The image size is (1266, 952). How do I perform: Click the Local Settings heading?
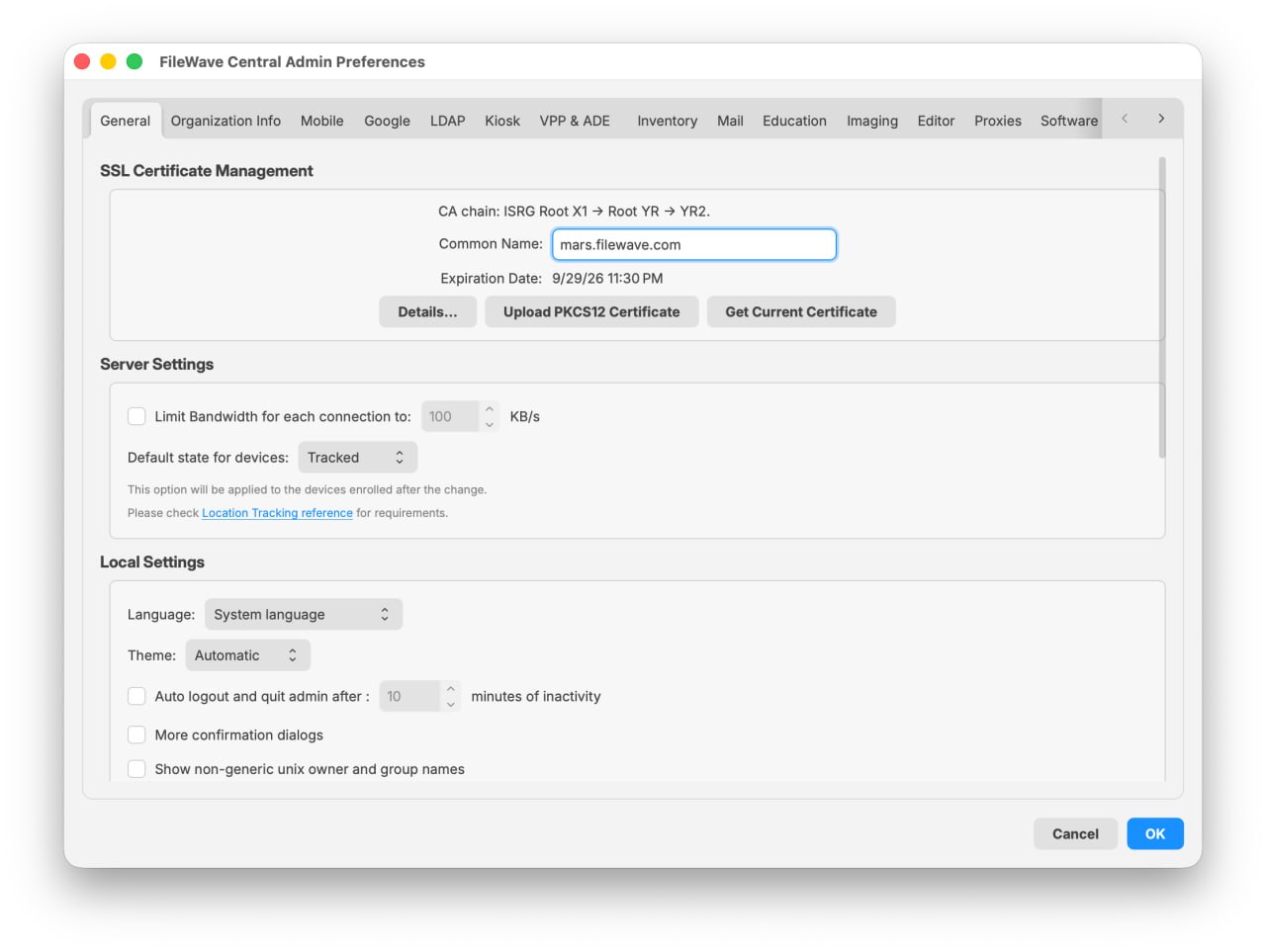[x=152, y=562]
